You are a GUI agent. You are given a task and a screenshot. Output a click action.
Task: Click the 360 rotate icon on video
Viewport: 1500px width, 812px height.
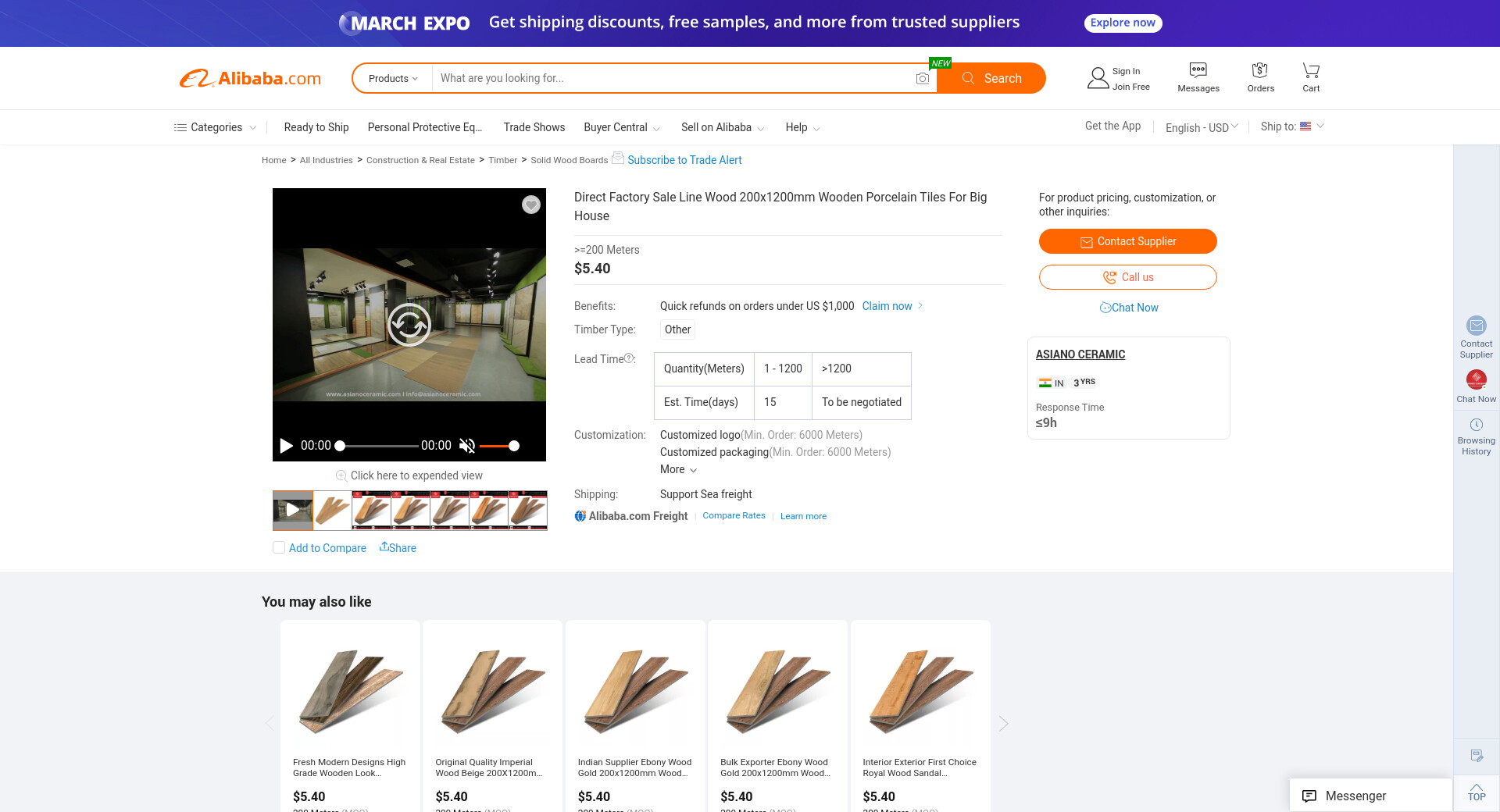[409, 325]
